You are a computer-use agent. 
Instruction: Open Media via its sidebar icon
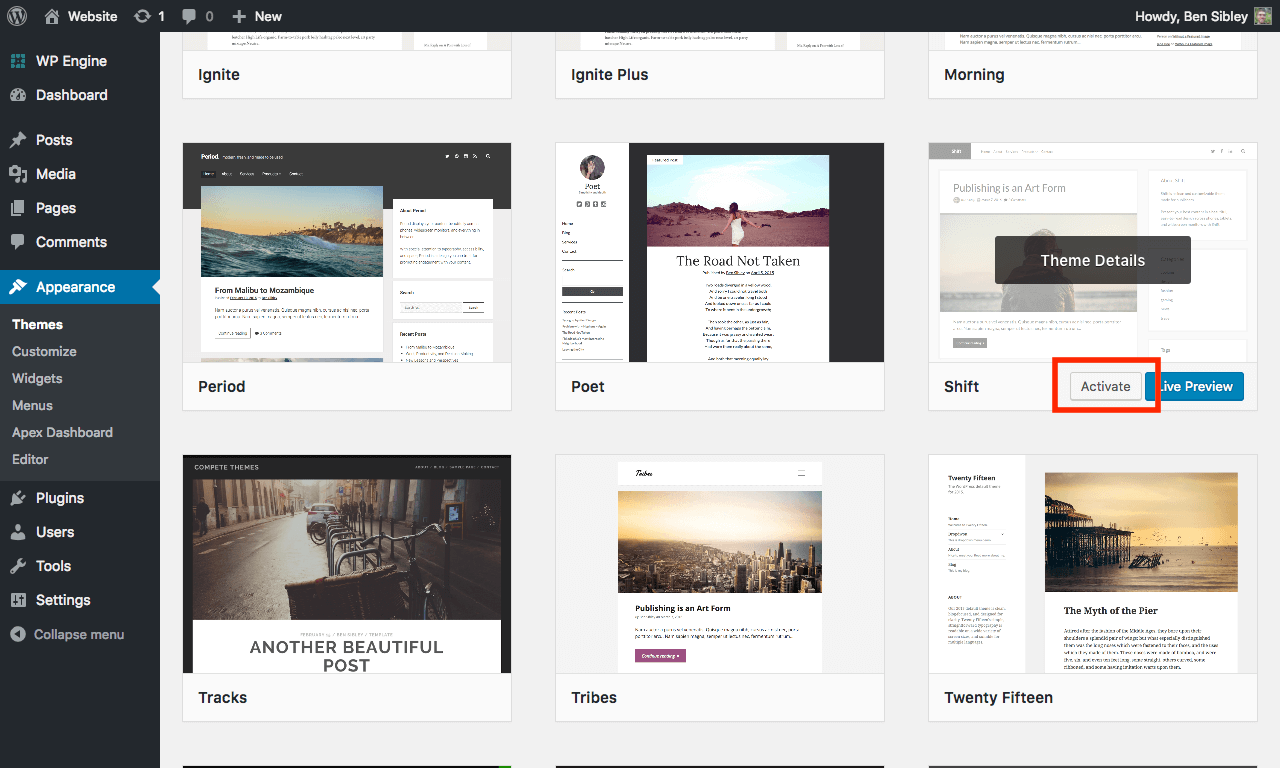click(18, 174)
